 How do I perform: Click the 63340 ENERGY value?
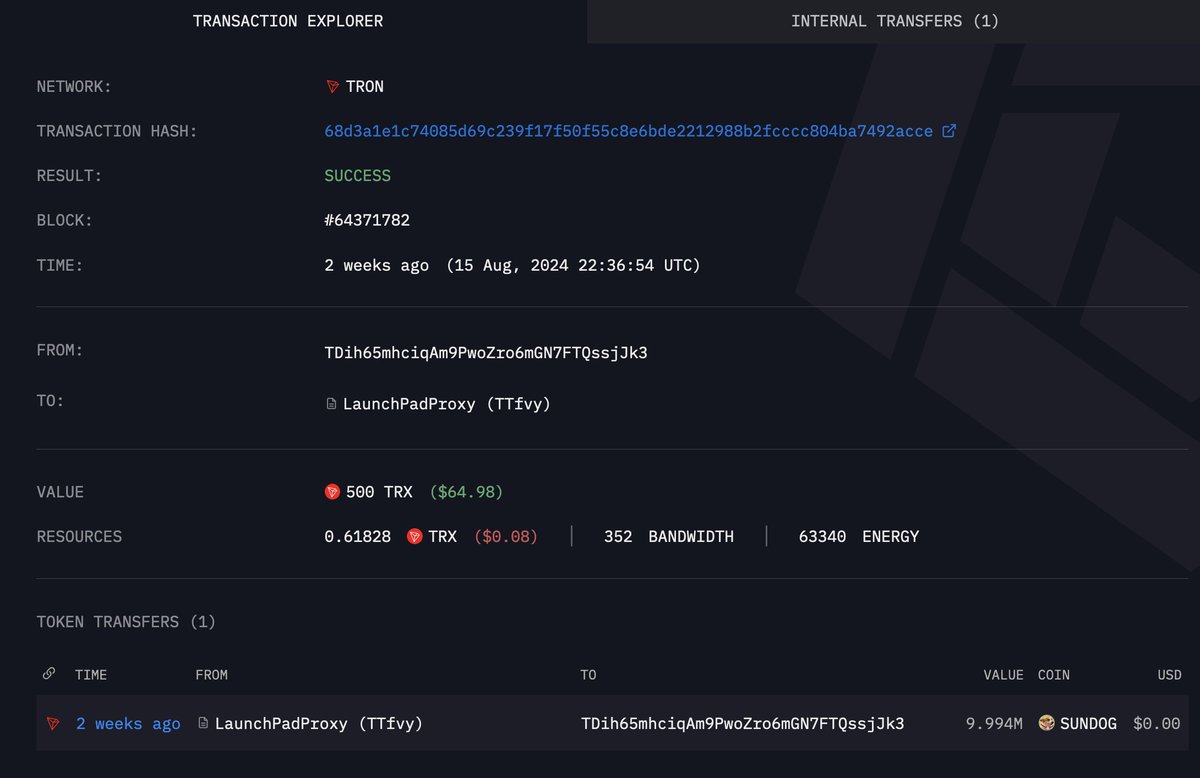[859, 537]
